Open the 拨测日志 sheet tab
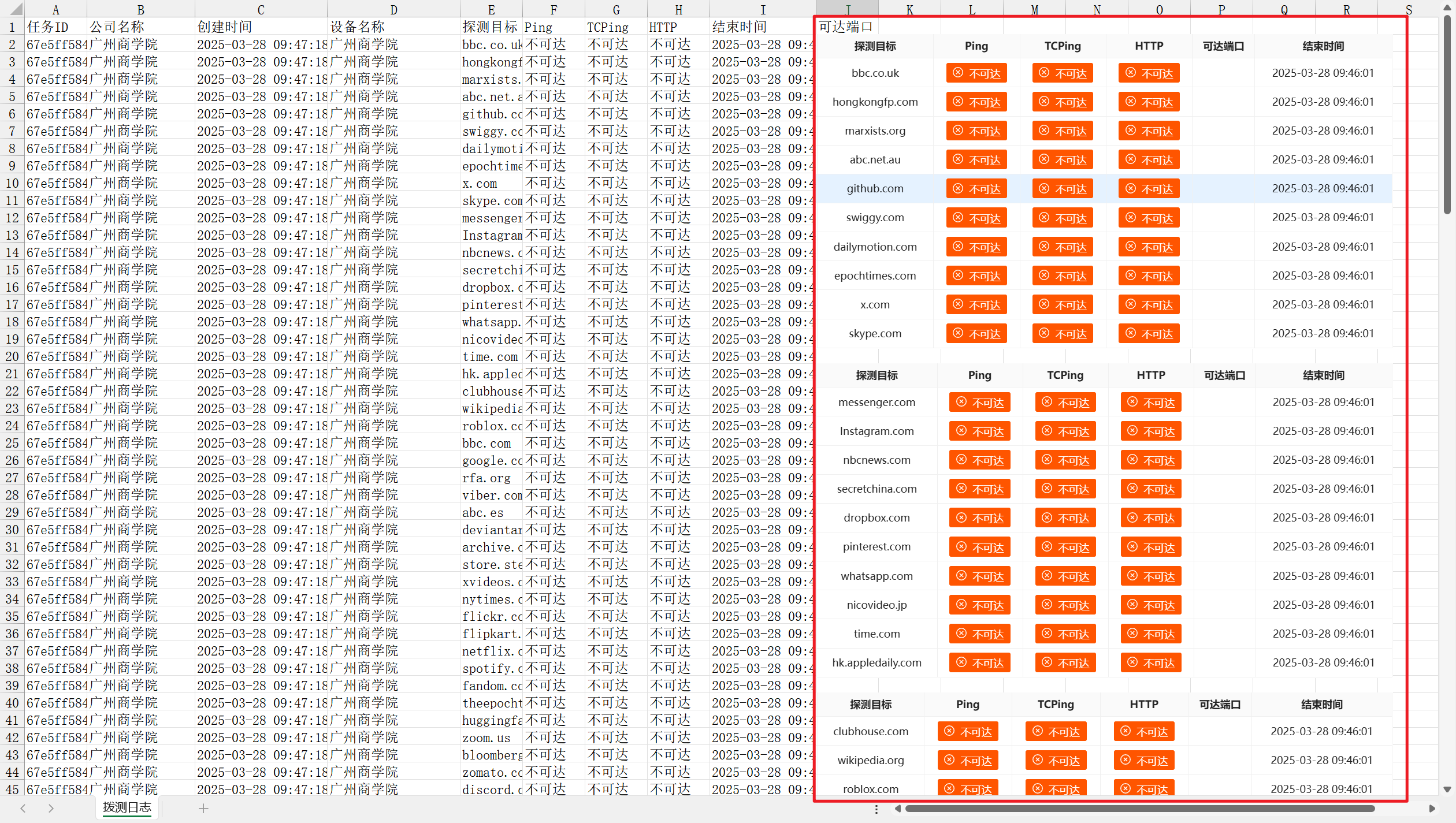The height and width of the screenshot is (823, 1456). click(127, 807)
